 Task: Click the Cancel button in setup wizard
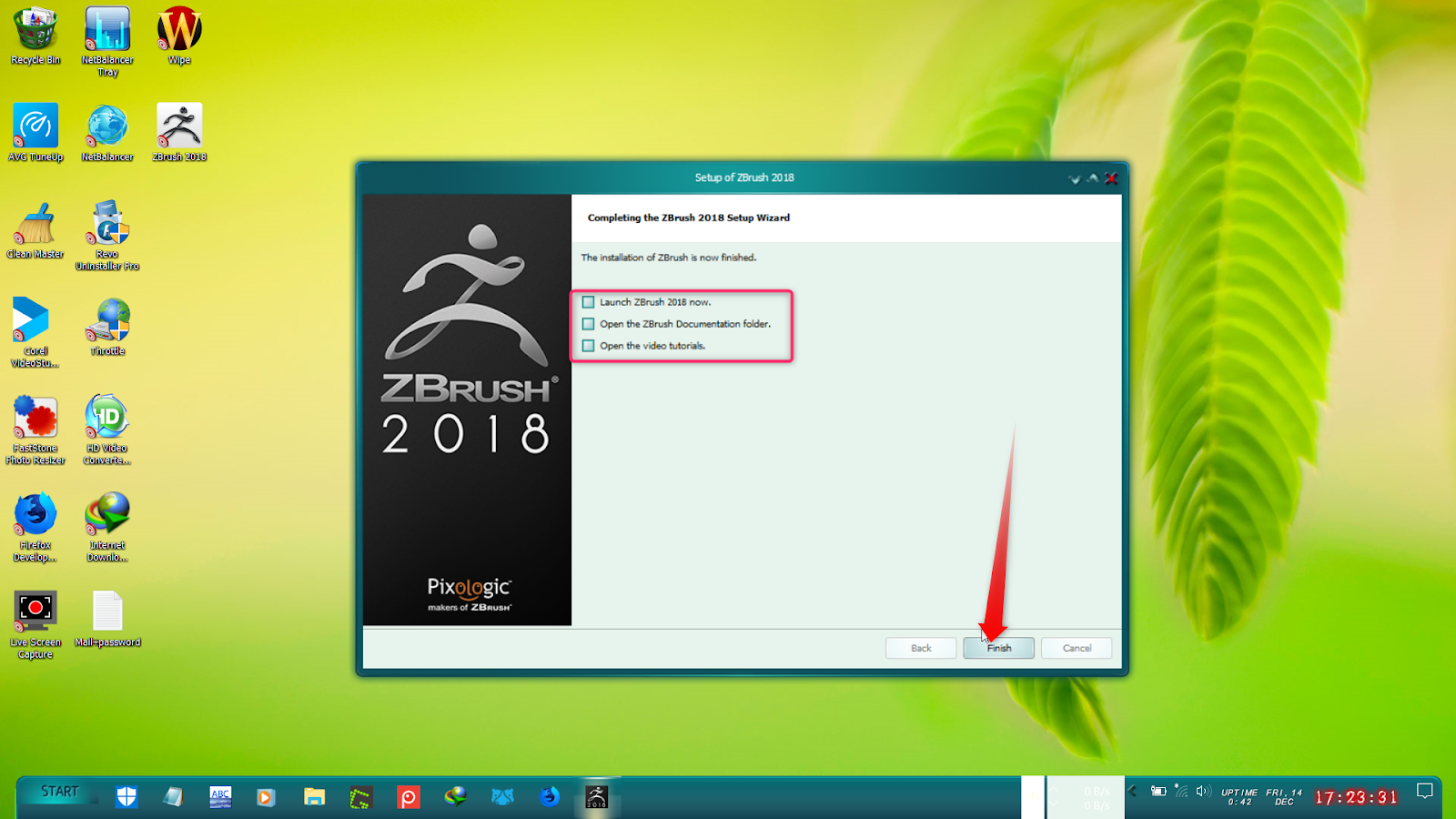(1077, 648)
